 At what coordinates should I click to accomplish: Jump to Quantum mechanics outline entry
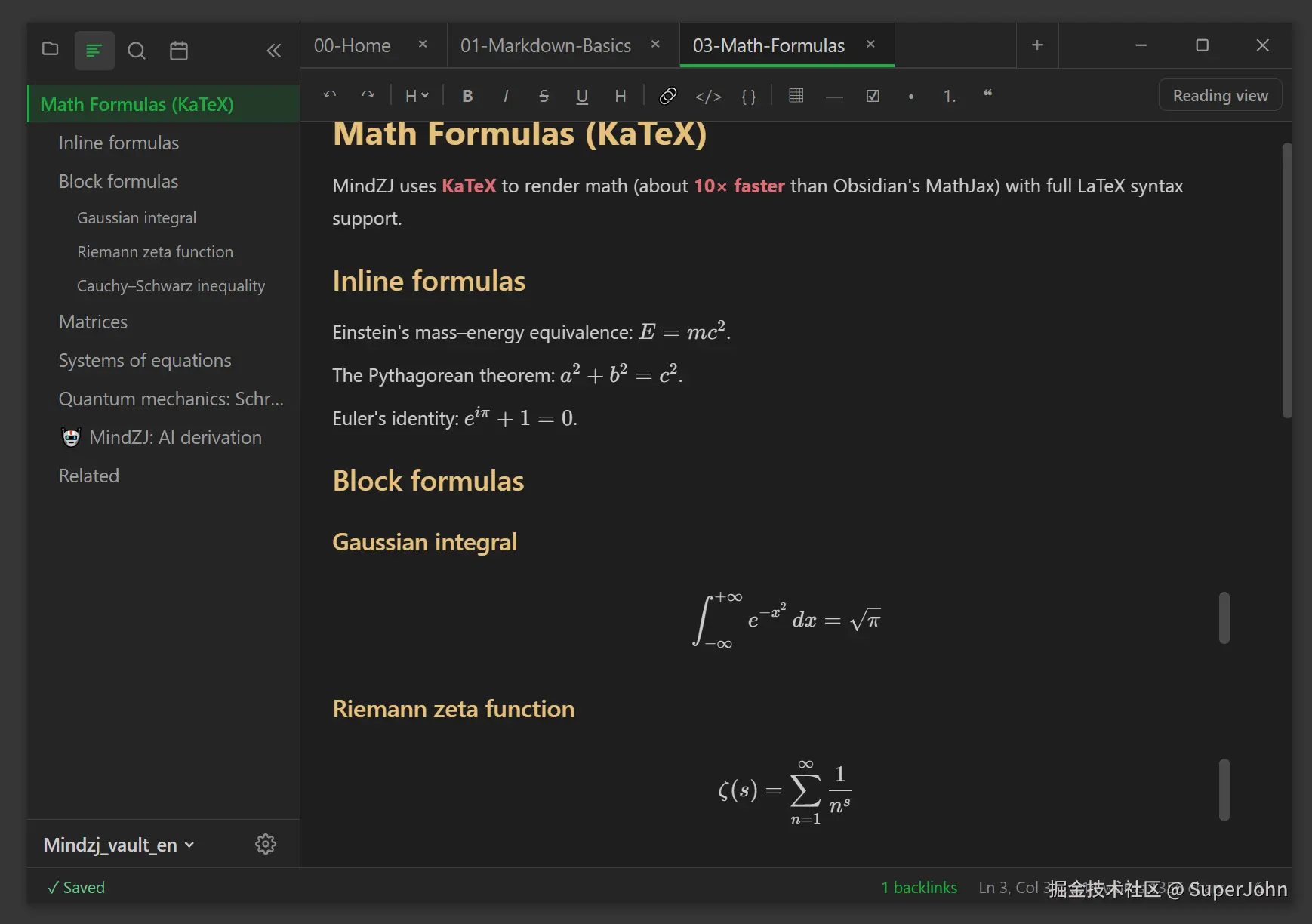coord(164,399)
